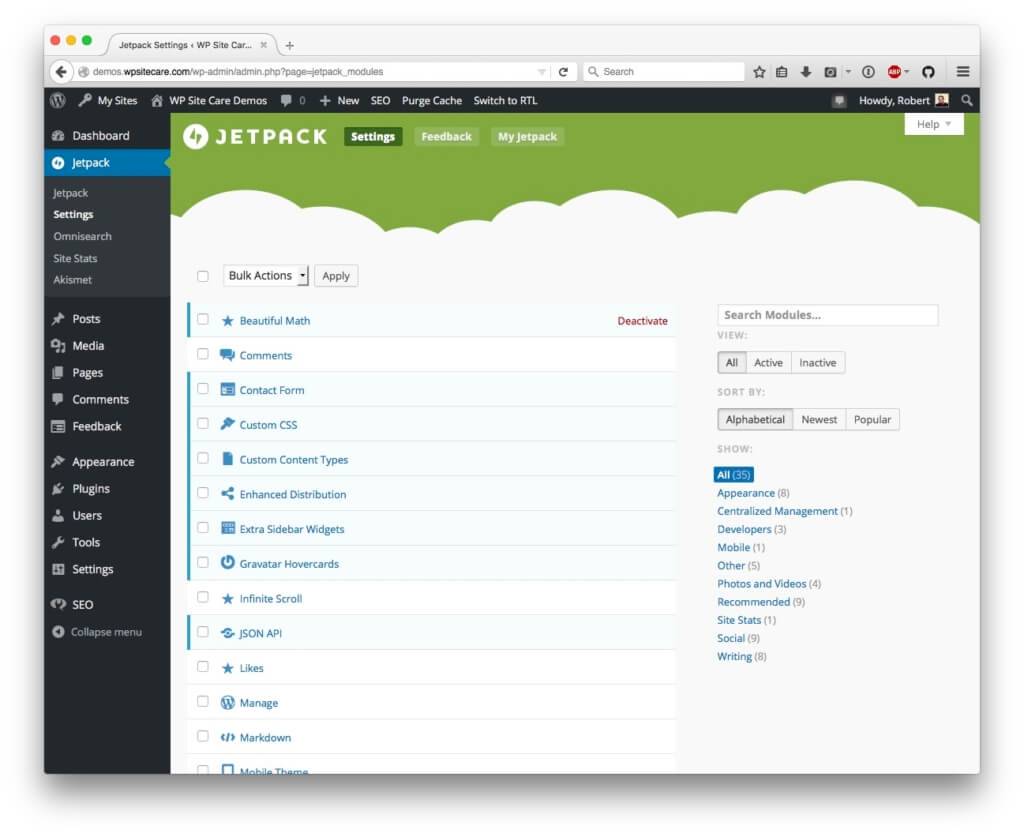Click the code icon beside Markdown
This screenshot has height=837, width=1024.
click(x=227, y=737)
